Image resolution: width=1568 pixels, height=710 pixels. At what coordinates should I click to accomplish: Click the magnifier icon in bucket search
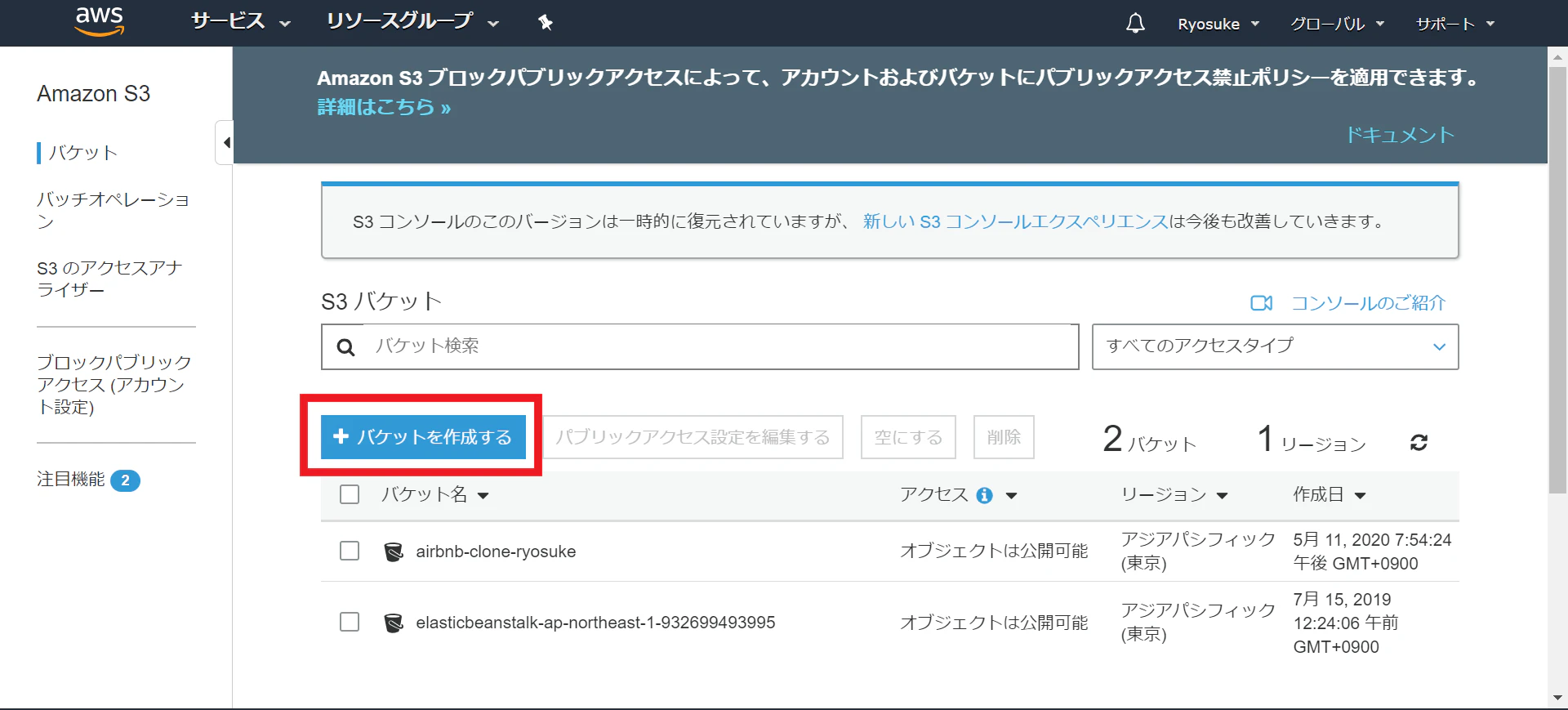click(x=345, y=347)
